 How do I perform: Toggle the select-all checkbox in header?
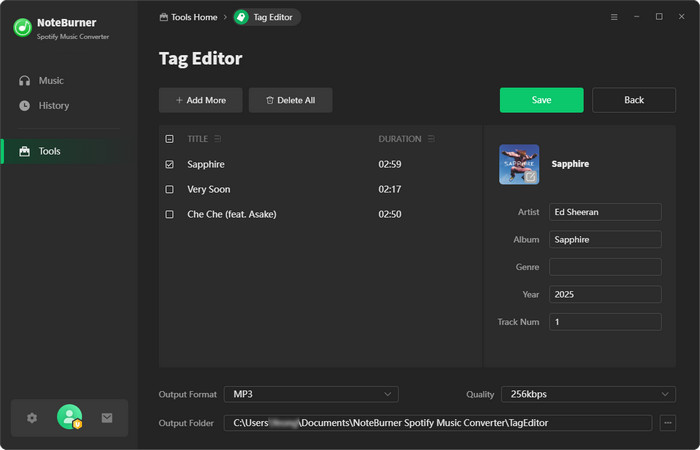pos(170,139)
